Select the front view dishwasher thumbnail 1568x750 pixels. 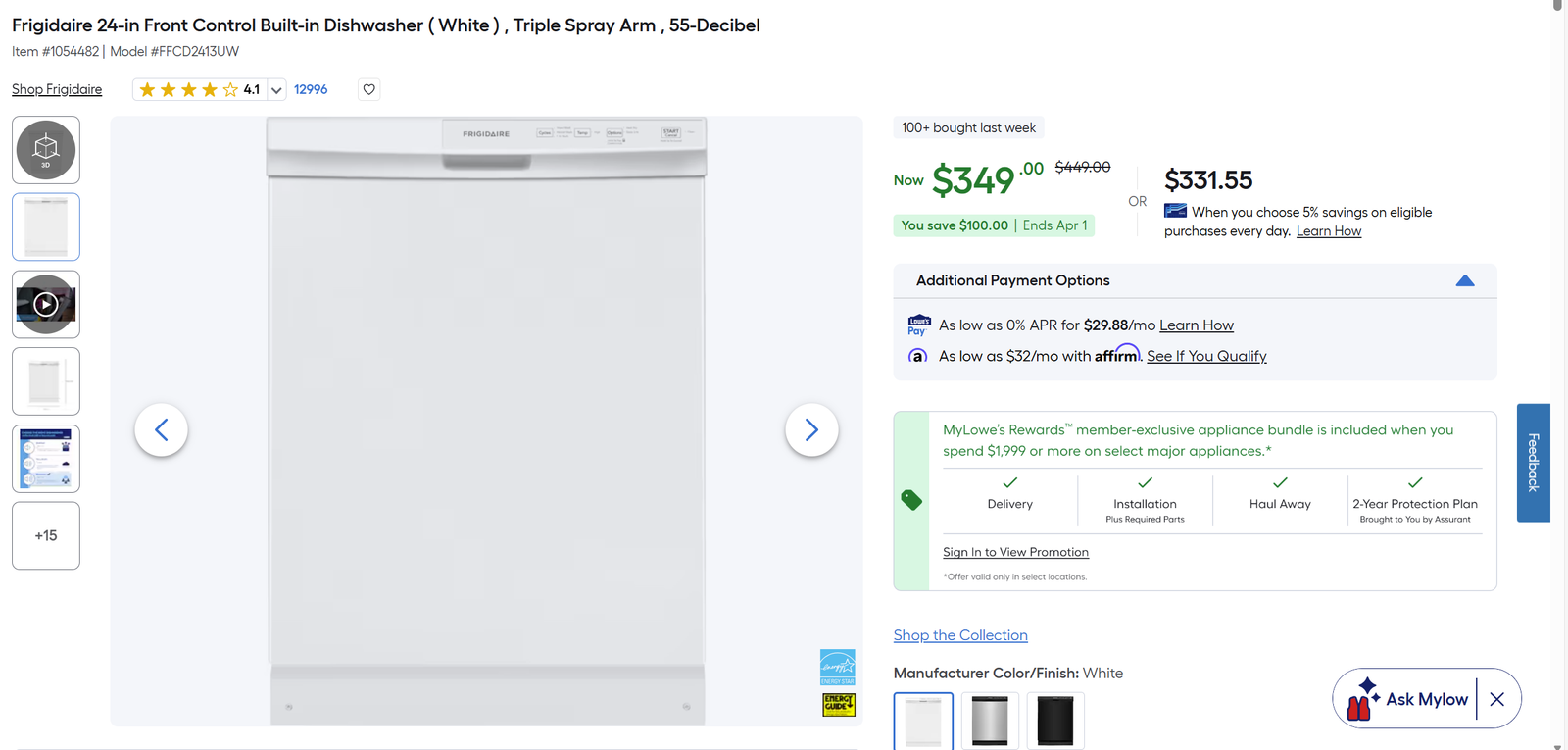coord(46,227)
